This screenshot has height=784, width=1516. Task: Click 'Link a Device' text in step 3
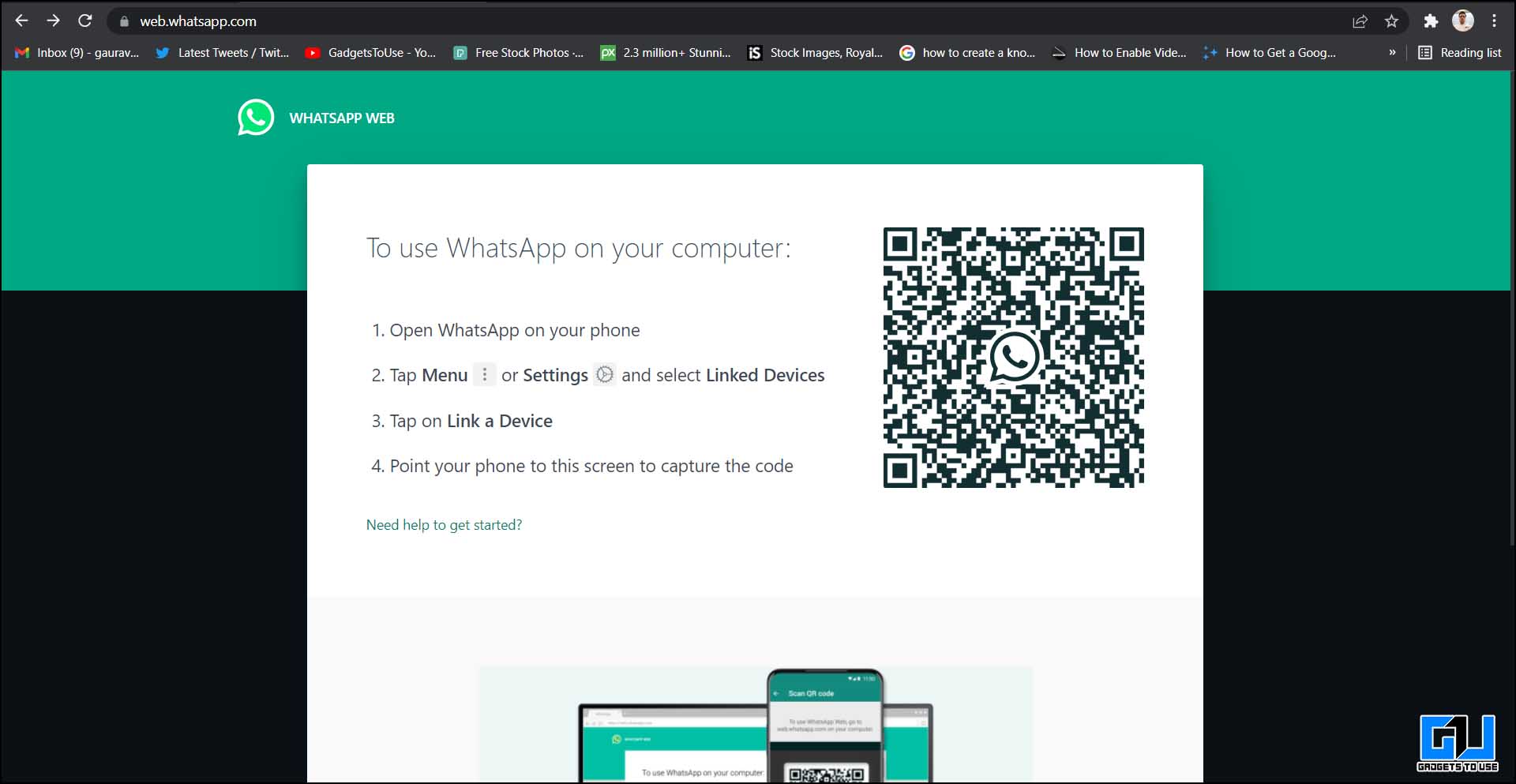click(x=500, y=422)
